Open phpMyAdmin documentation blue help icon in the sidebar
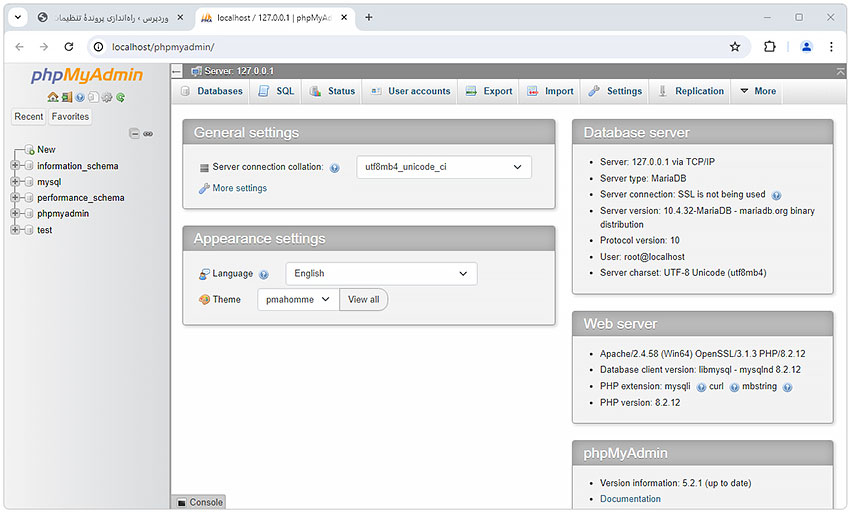850x513 pixels. pos(80,97)
